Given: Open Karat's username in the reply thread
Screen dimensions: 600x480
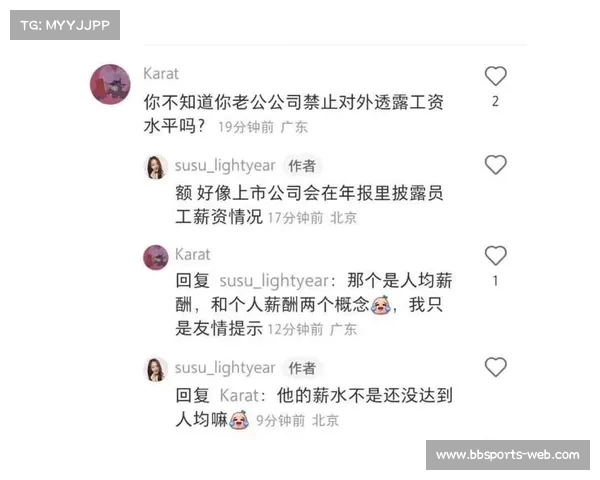Looking at the screenshot, I should [192, 255].
